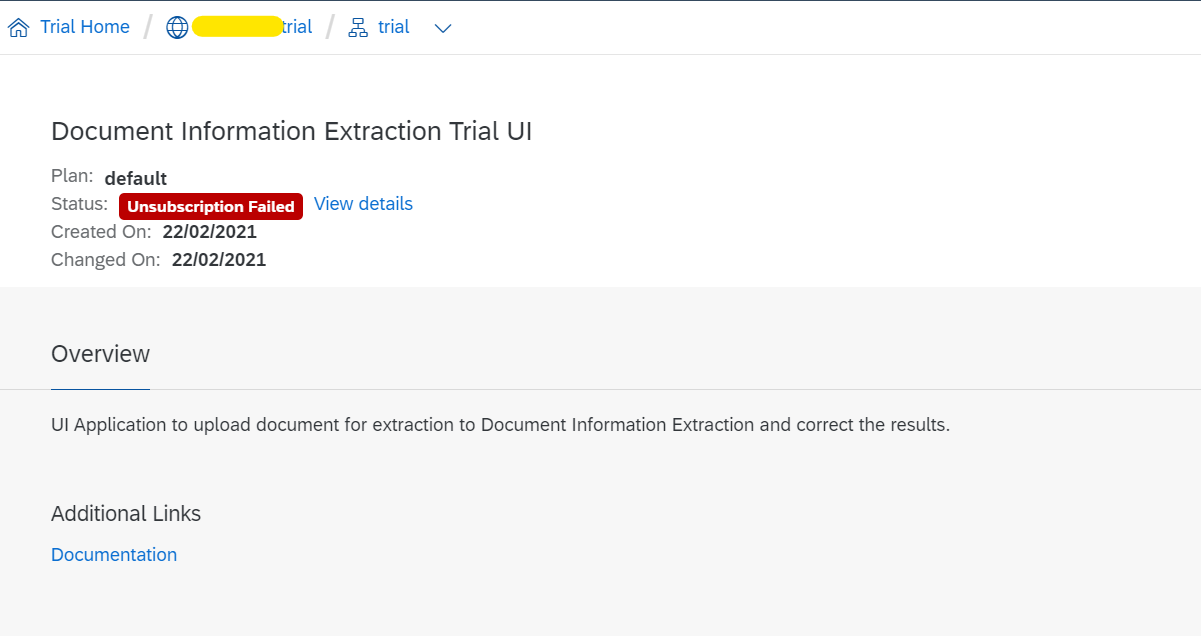Click the Status label
This screenshot has width=1201, height=636.
(x=80, y=204)
